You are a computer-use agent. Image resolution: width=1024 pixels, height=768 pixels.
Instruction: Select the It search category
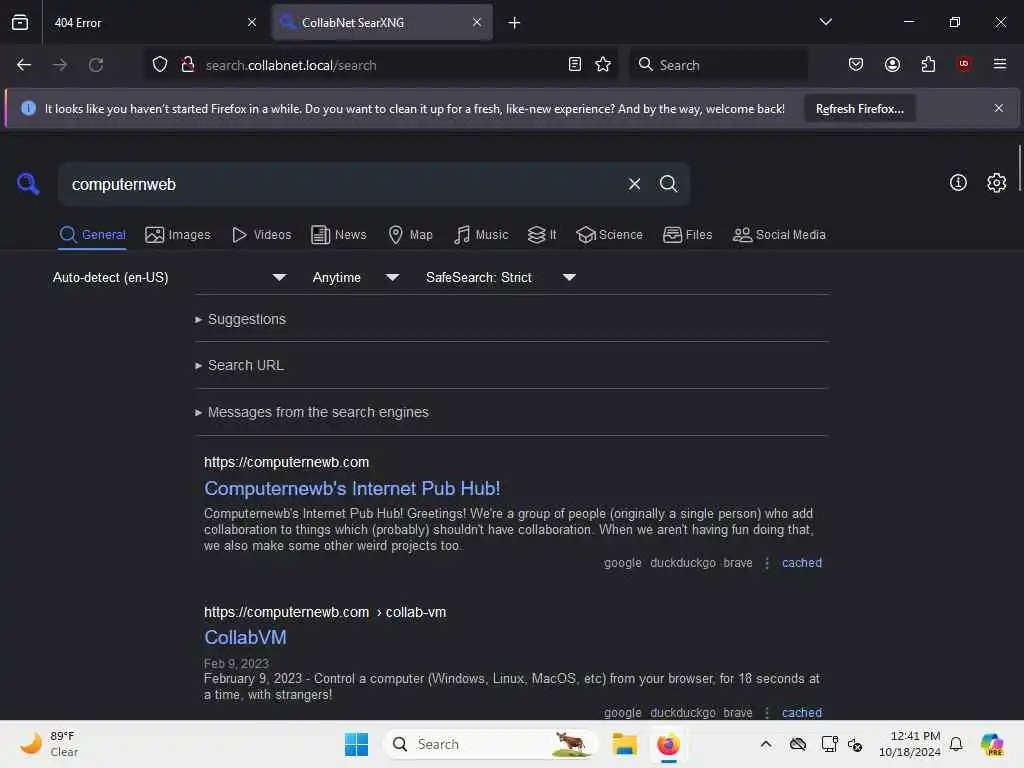(542, 234)
